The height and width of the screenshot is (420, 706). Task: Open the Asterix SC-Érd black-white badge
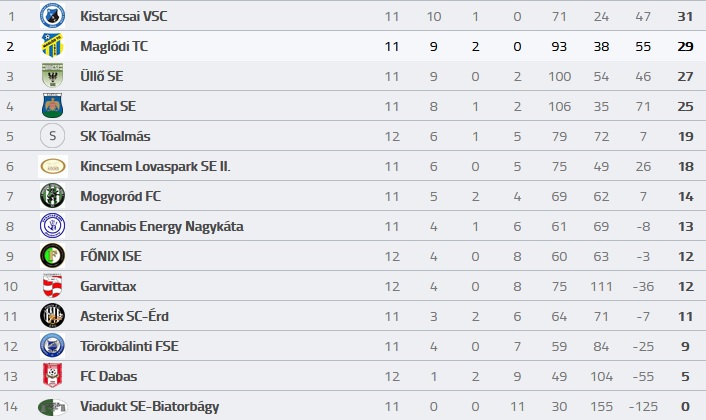[52, 316]
